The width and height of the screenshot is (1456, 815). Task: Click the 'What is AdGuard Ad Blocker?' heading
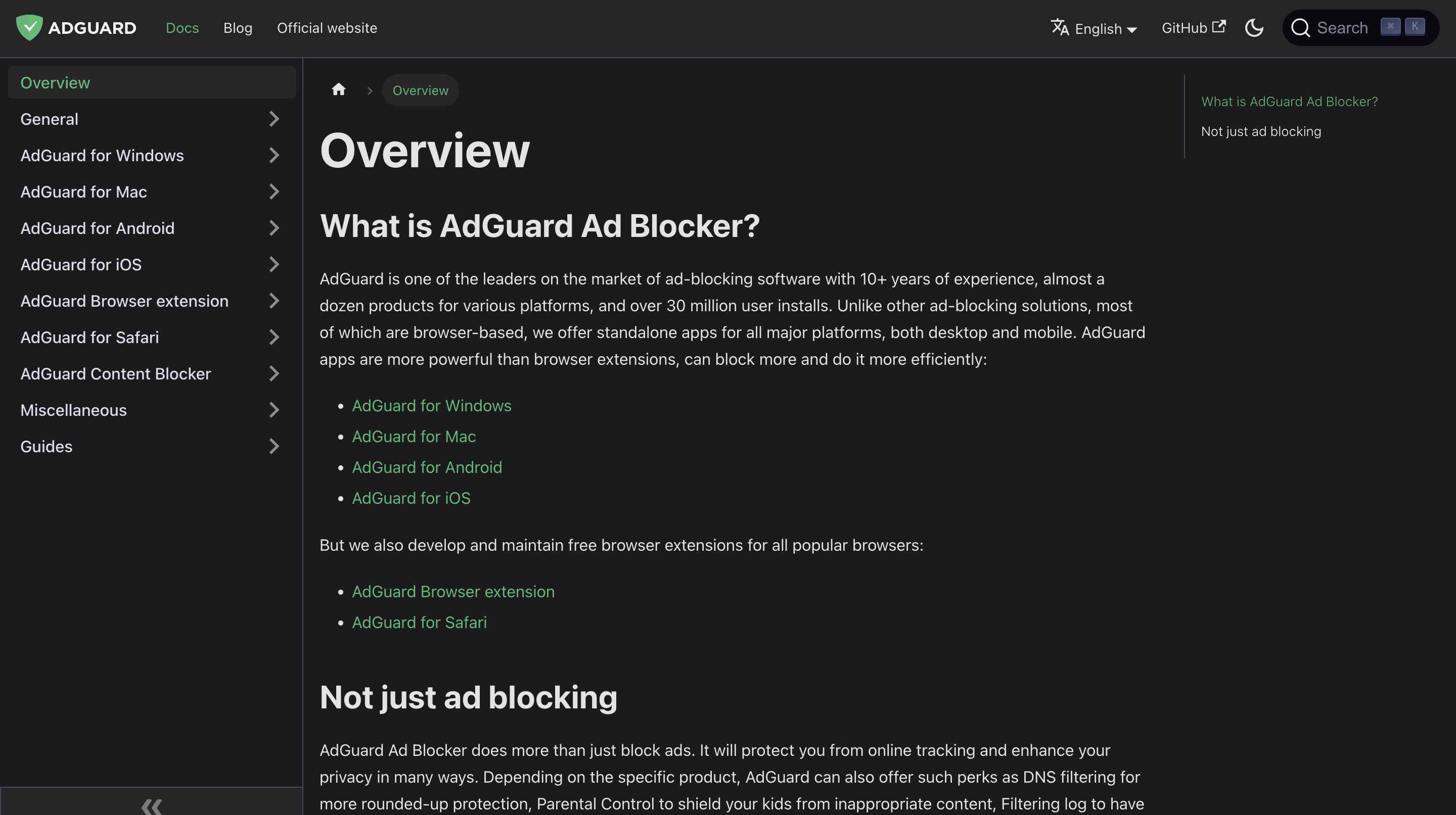(539, 226)
